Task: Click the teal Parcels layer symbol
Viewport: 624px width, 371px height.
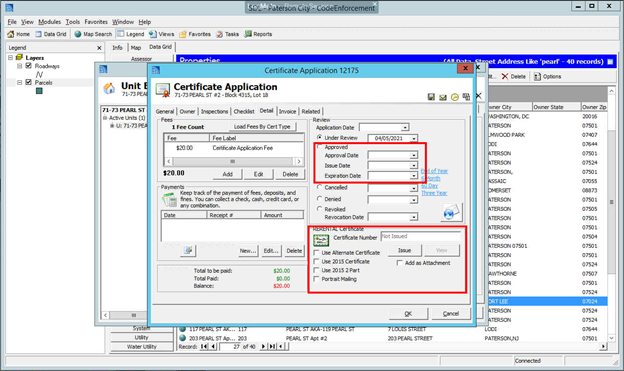Action: (x=39, y=91)
